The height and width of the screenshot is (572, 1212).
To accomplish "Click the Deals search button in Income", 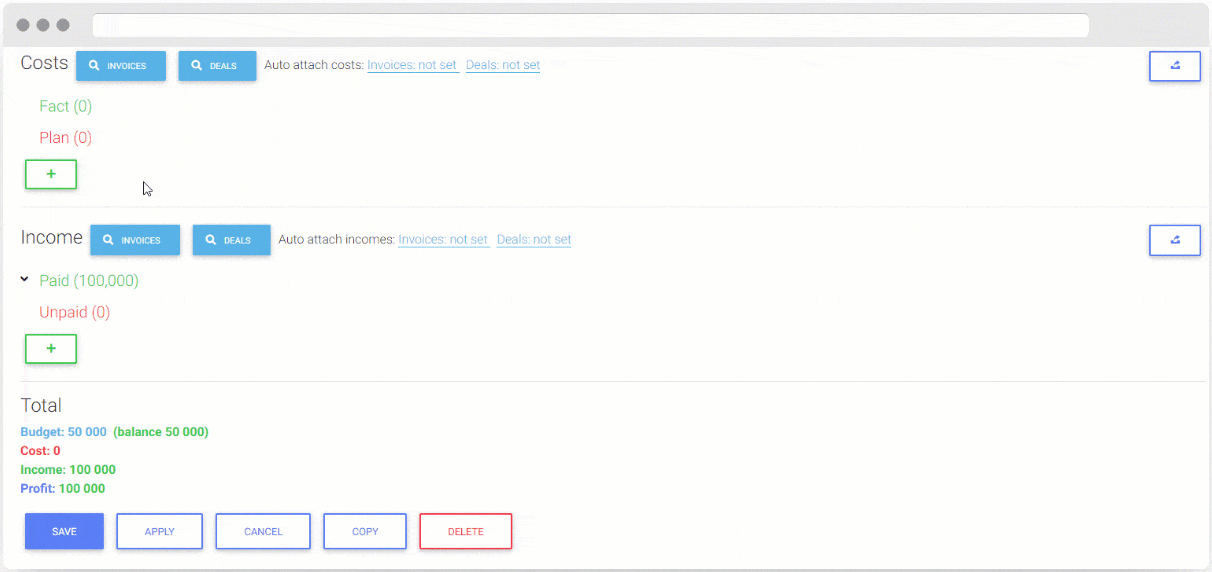I will [231, 240].
